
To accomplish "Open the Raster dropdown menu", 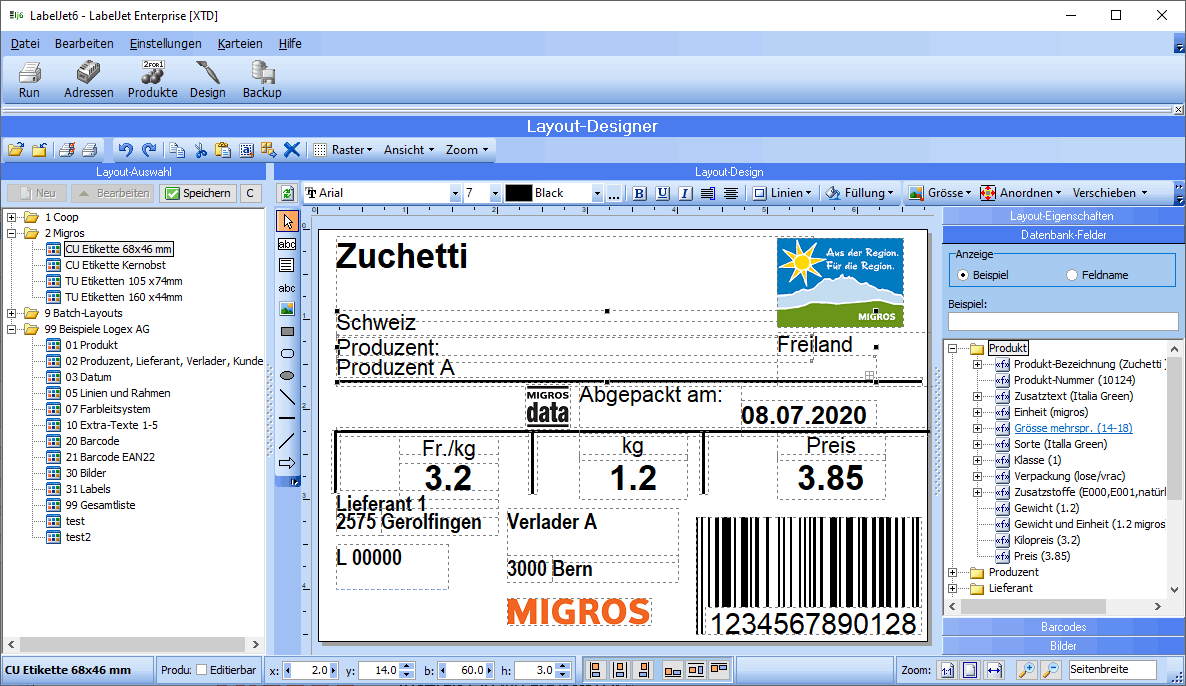I will point(352,150).
